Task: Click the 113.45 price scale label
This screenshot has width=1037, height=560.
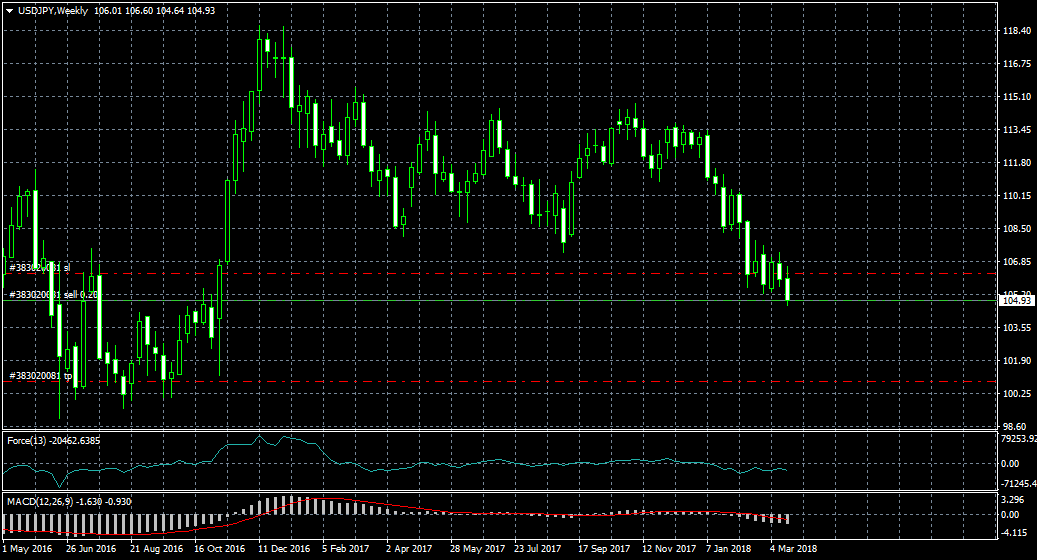Action: click(1016, 130)
